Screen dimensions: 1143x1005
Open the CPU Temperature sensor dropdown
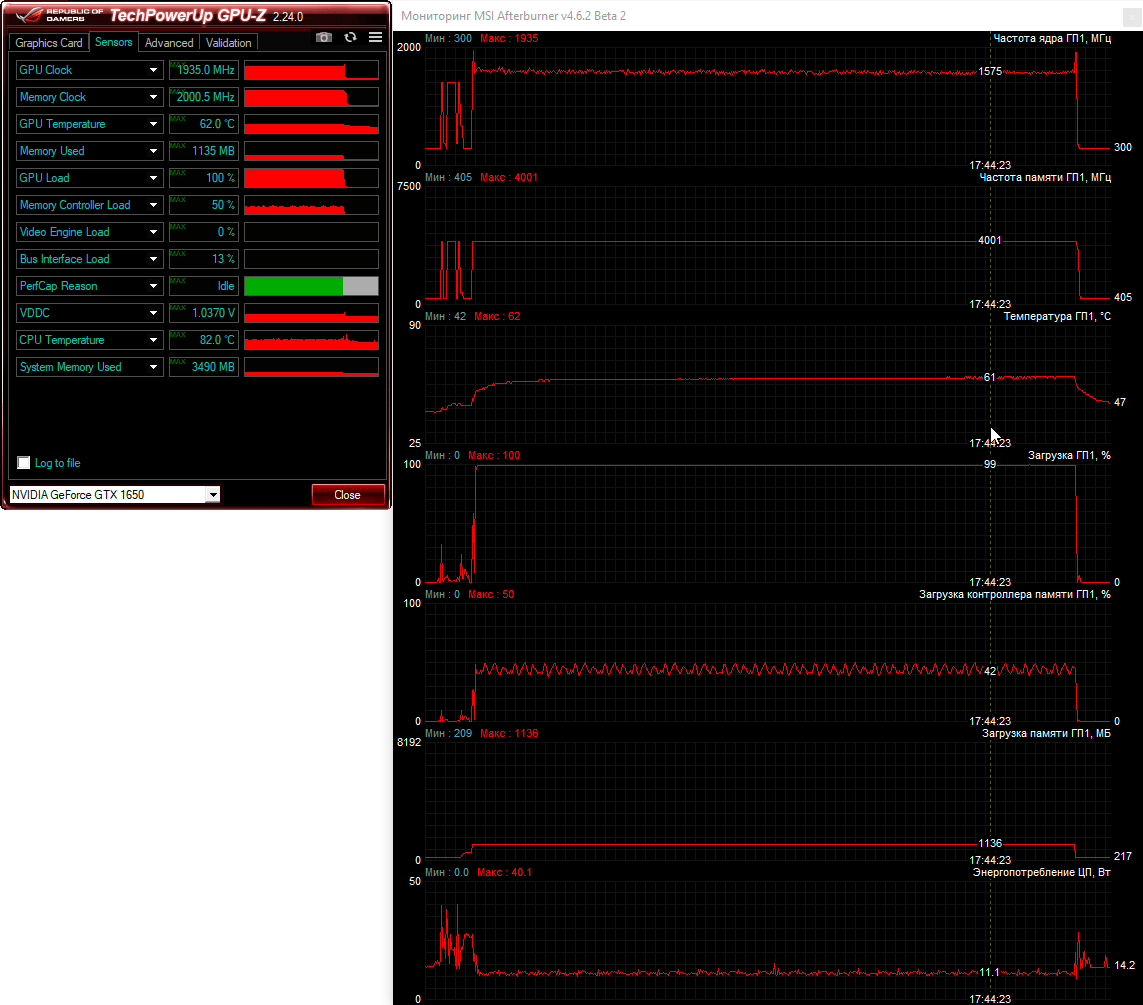[x=153, y=340]
